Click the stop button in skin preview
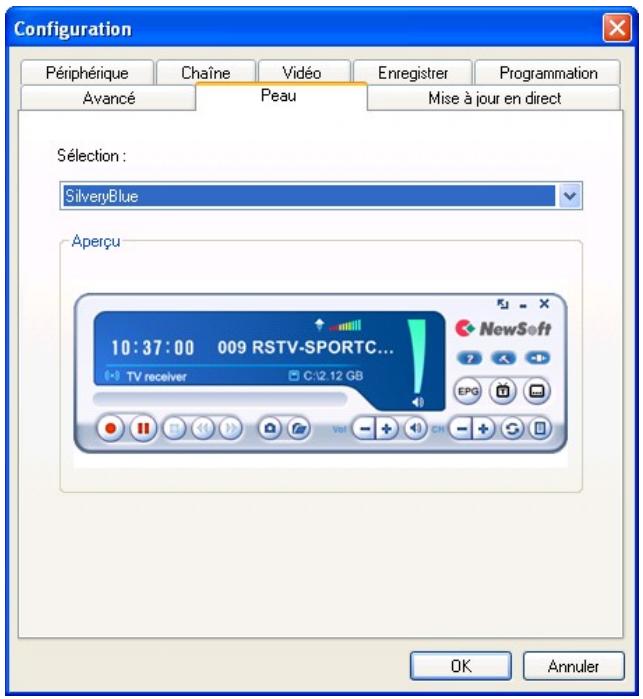Screen dimensions: 643x699 (x=174, y=428)
